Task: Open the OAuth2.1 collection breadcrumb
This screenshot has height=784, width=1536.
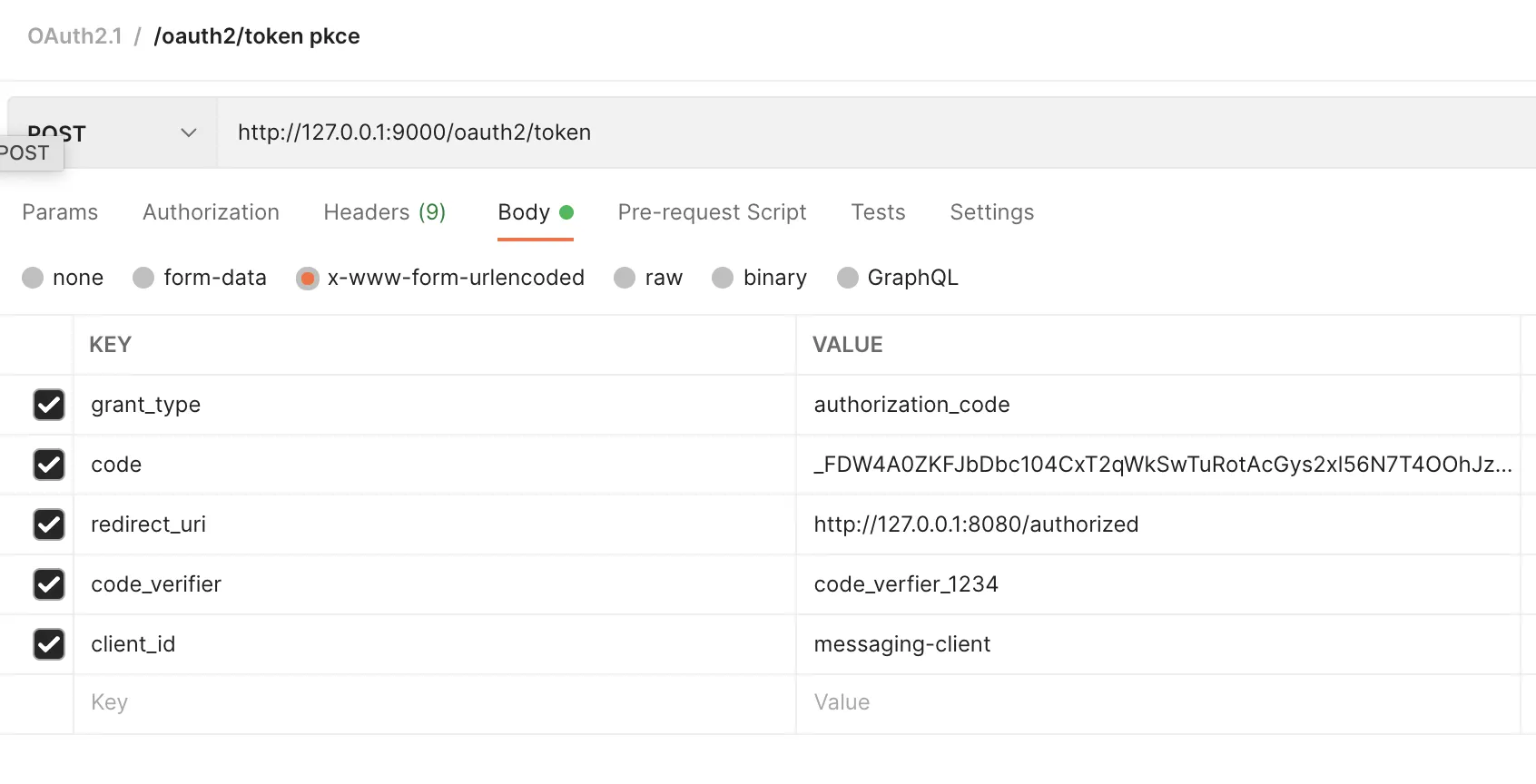Action: click(74, 36)
